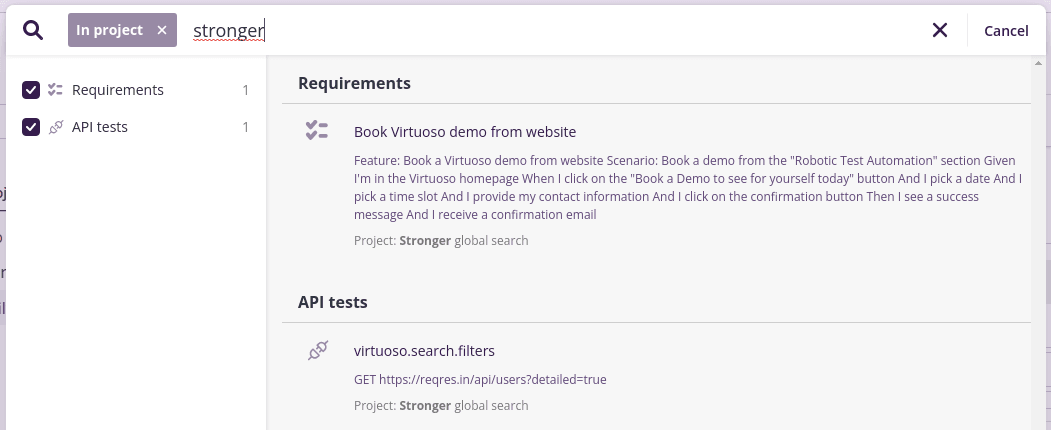Select the API tests filter label
The height and width of the screenshot is (430, 1051).
coord(99,127)
